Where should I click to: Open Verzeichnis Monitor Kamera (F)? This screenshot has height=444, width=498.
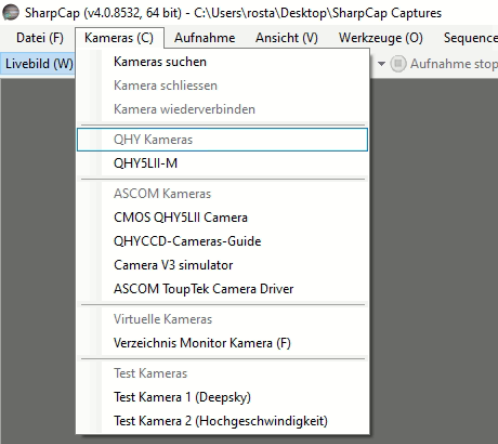[222, 343]
